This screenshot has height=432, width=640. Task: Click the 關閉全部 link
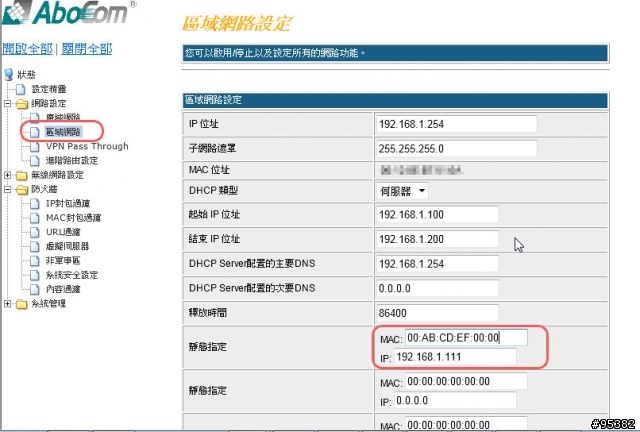[x=87, y=49]
